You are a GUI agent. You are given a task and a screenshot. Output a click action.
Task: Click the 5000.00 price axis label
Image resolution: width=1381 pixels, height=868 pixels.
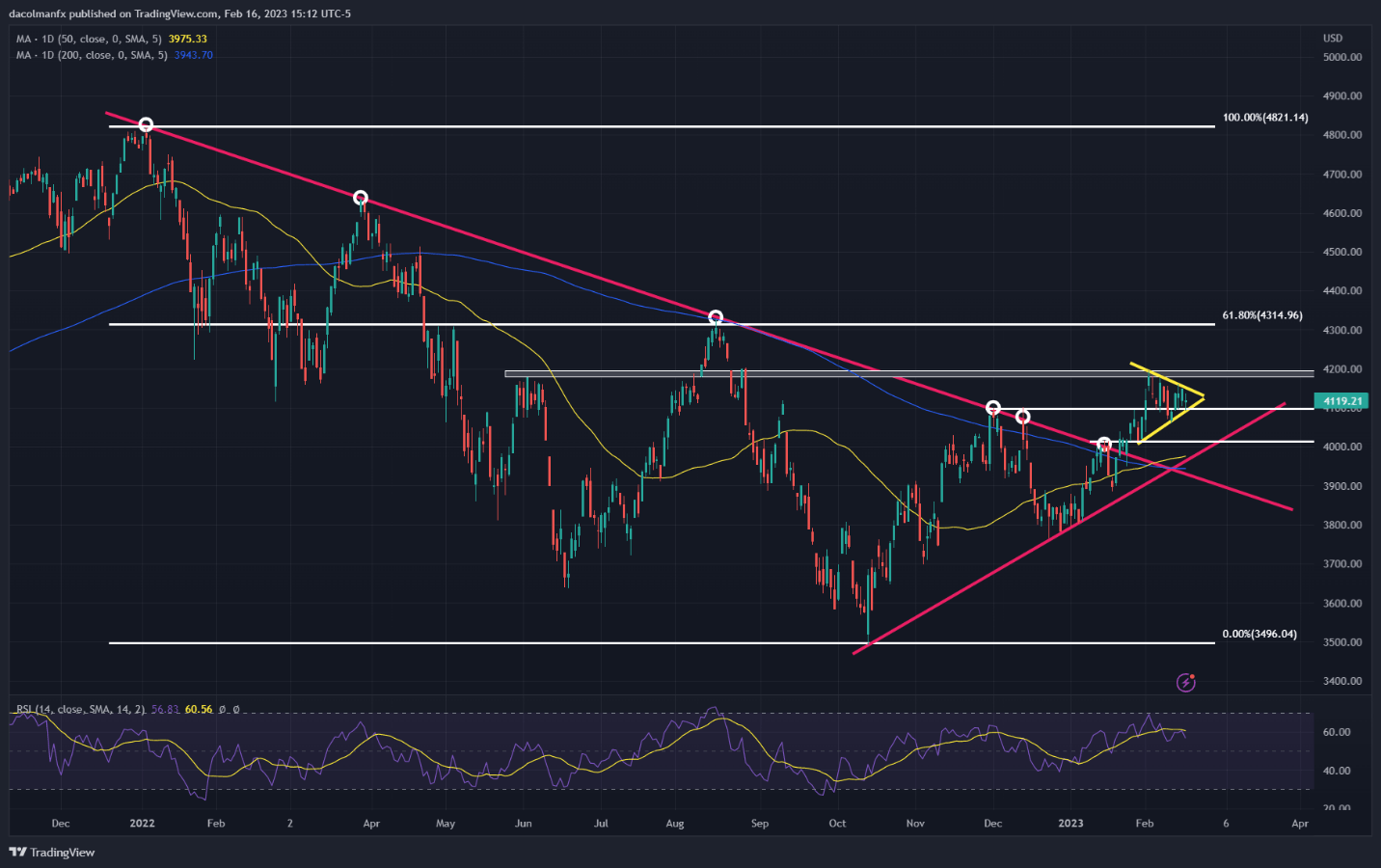pyautogui.click(x=1342, y=57)
